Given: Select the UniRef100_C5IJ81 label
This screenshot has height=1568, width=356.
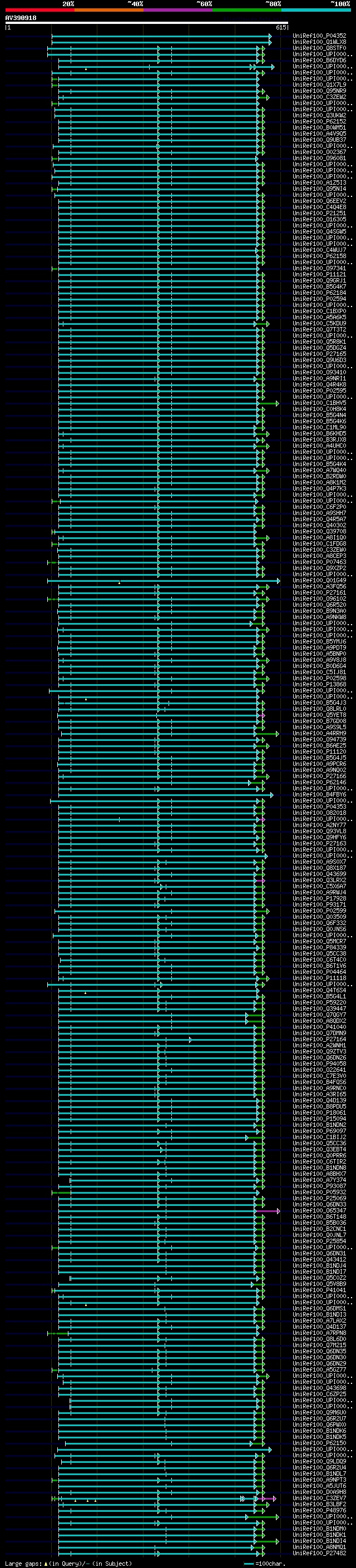Looking at the screenshot, I should coord(319,672).
